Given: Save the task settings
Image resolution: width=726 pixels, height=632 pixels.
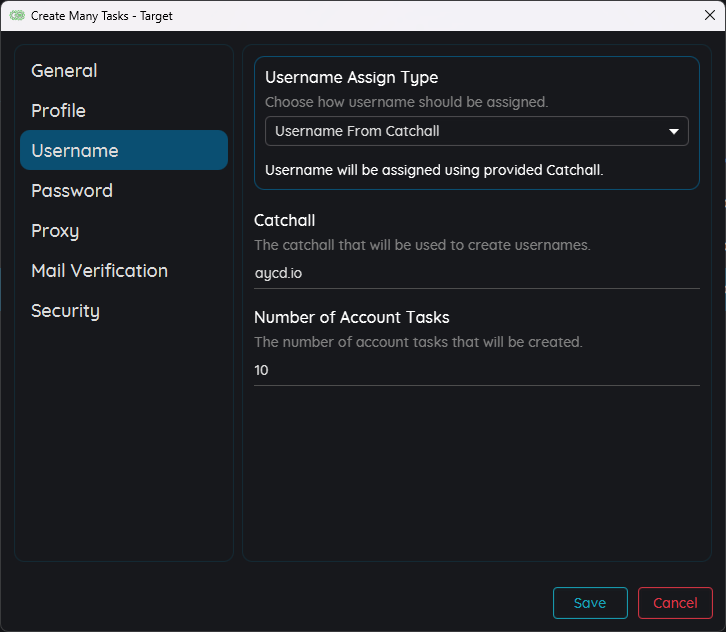Looking at the screenshot, I should pos(590,603).
